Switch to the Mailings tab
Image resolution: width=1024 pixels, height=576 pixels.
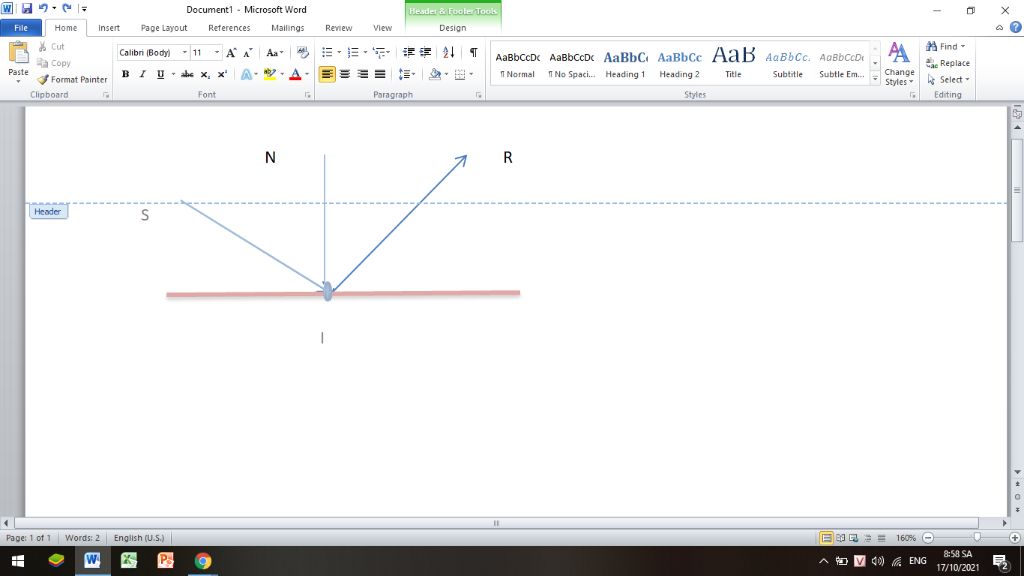click(287, 27)
